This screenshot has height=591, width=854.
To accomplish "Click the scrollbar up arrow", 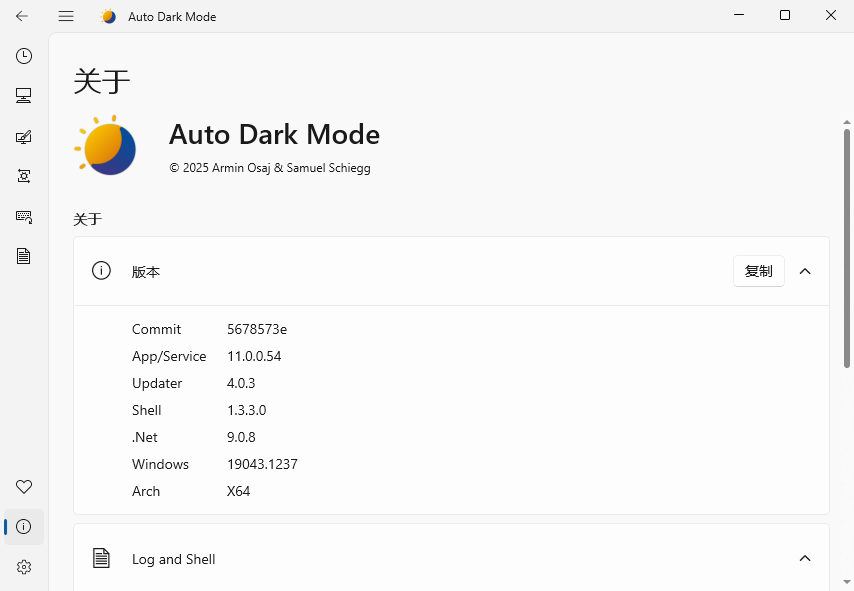I will 847,122.
